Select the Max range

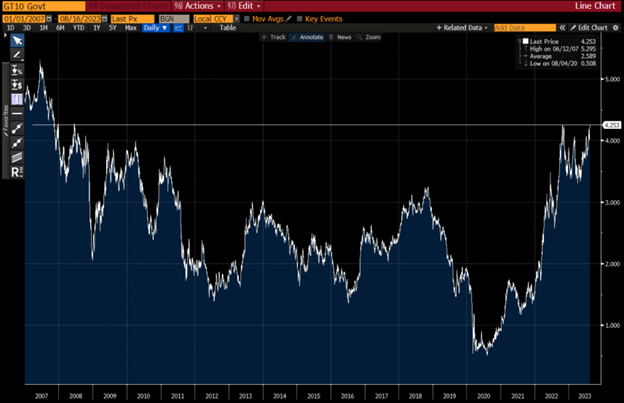point(131,28)
